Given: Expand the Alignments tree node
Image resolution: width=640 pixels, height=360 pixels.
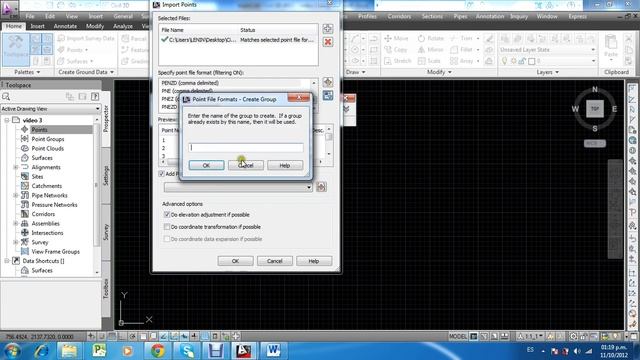Looking at the screenshot, I should point(16,167).
